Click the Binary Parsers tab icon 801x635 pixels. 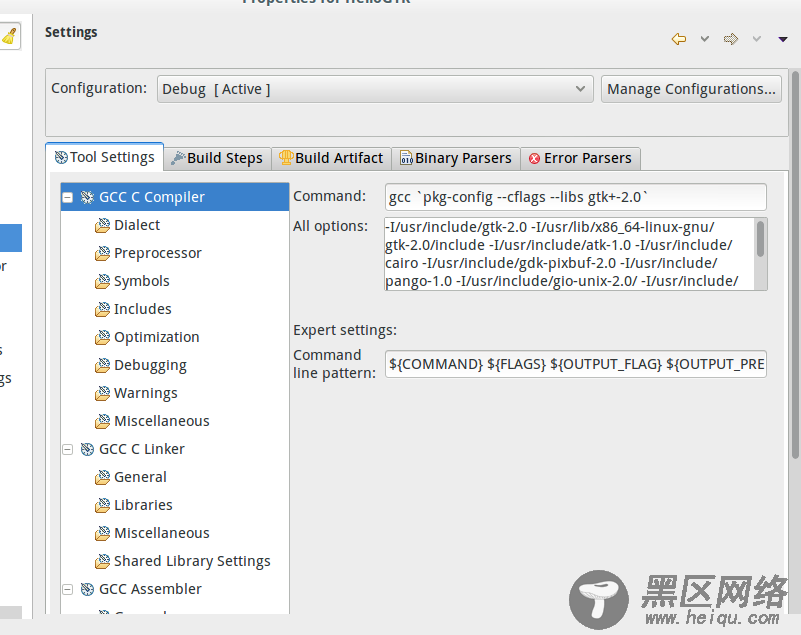coord(406,158)
